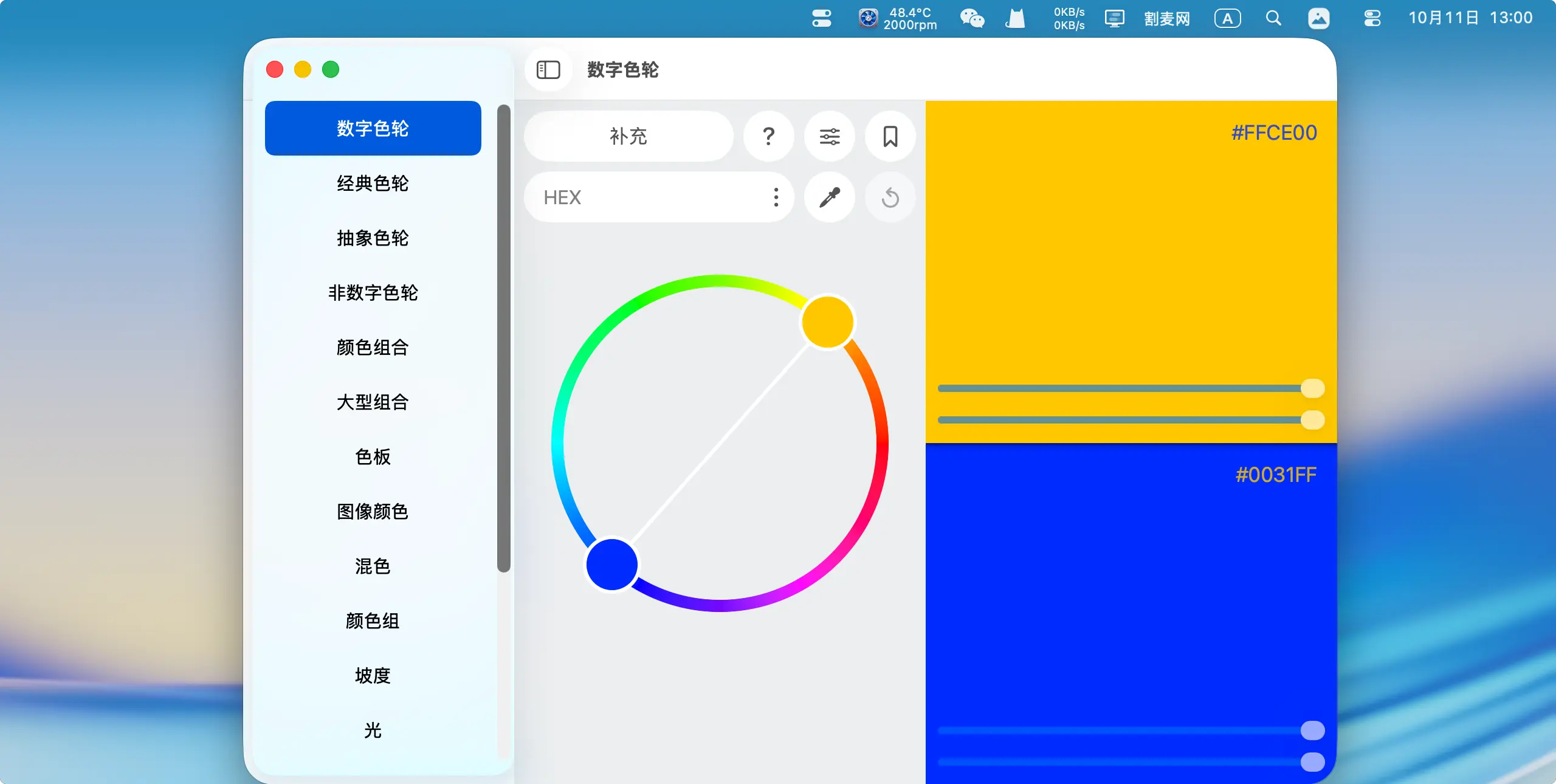Toggle the input method A indicator
1556x784 pixels.
point(1227,18)
